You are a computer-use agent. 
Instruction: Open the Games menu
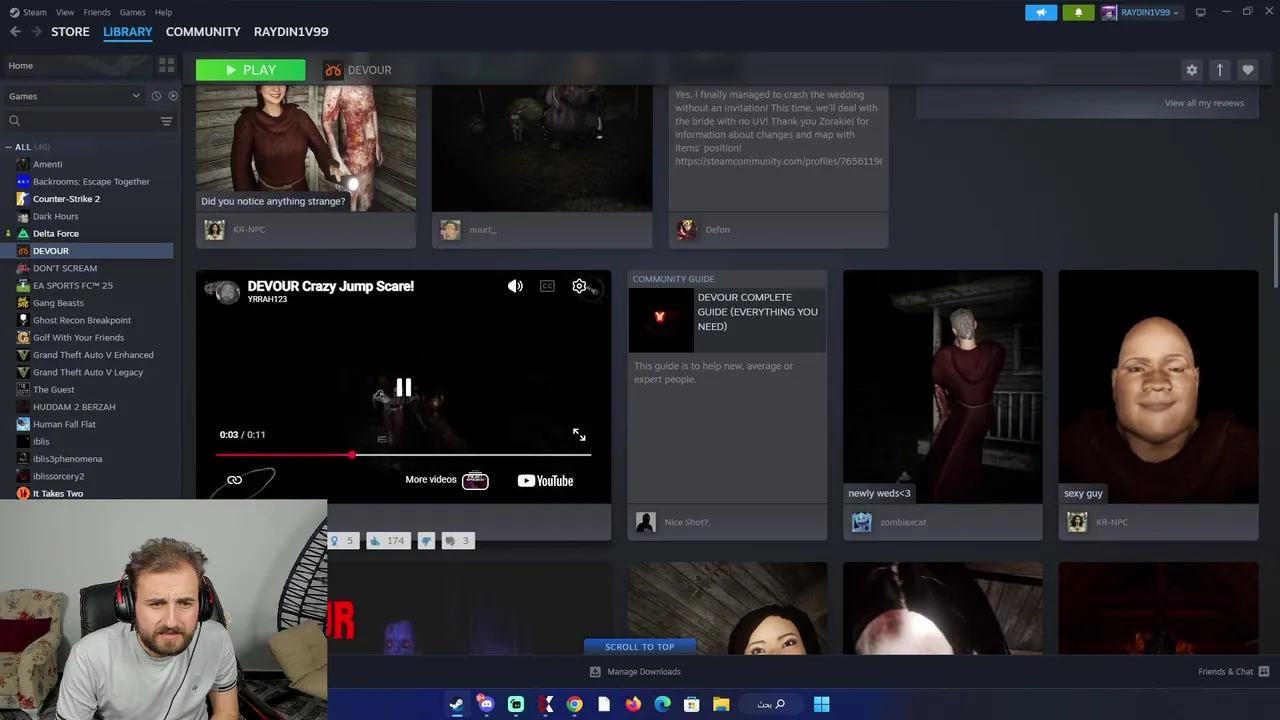click(132, 12)
